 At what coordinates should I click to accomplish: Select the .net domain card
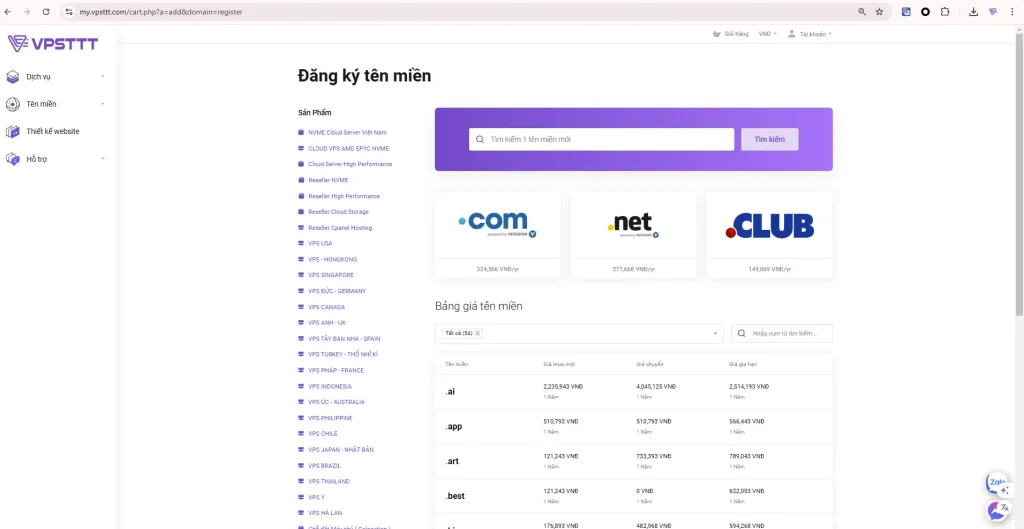click(x=633, y=235)
